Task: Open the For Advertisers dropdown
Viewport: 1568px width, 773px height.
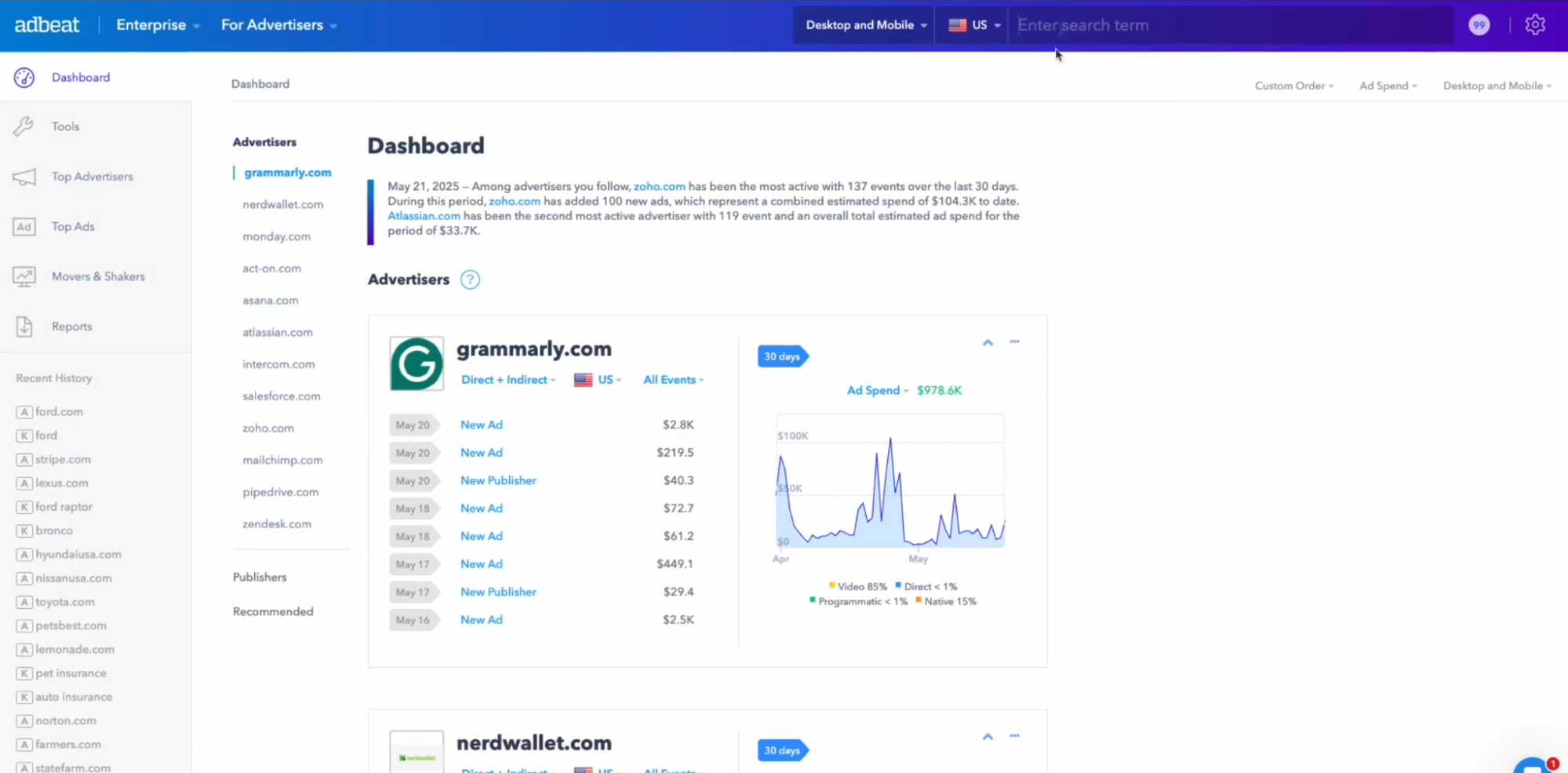Action: pos(279,25)
